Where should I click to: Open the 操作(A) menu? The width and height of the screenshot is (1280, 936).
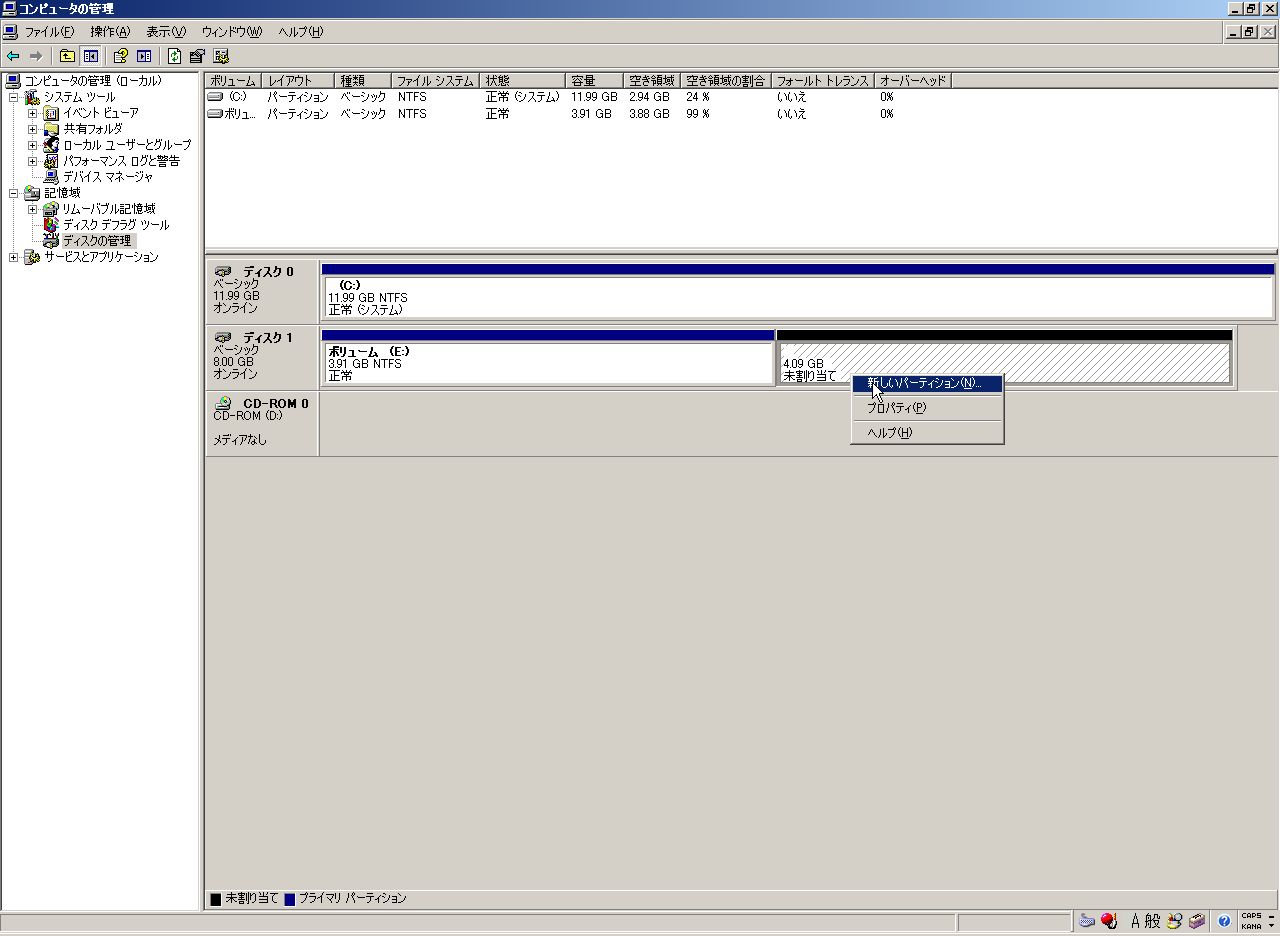[110, 32]
